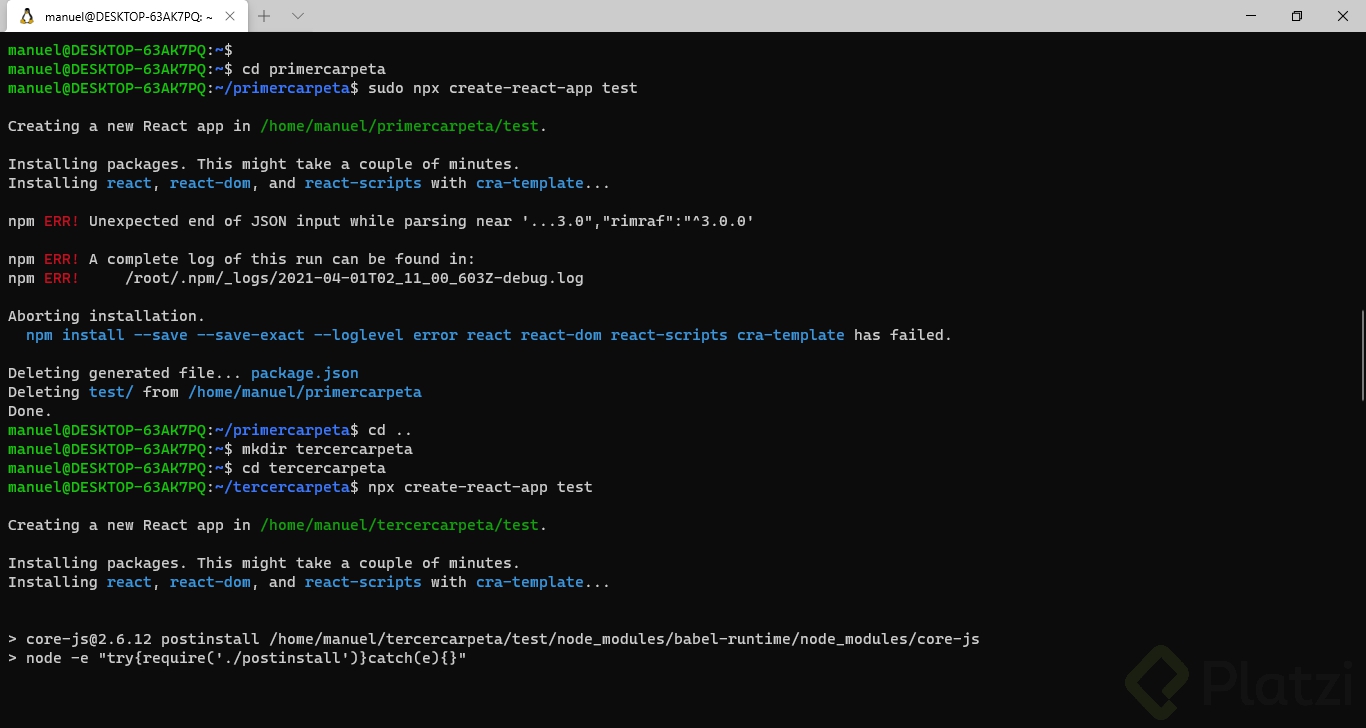Click the 'Done.' line
Image resolution: width=1366 pixels, height=728 pixels.
tap(30, 411)
